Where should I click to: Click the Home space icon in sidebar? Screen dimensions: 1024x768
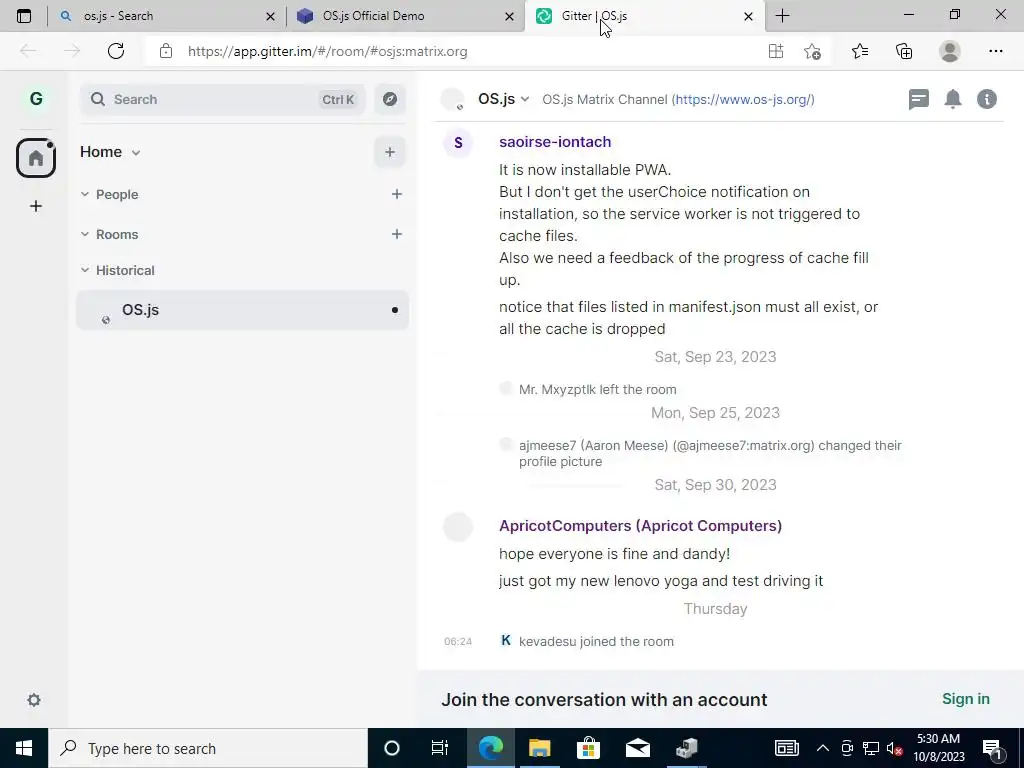click(36, 158)
